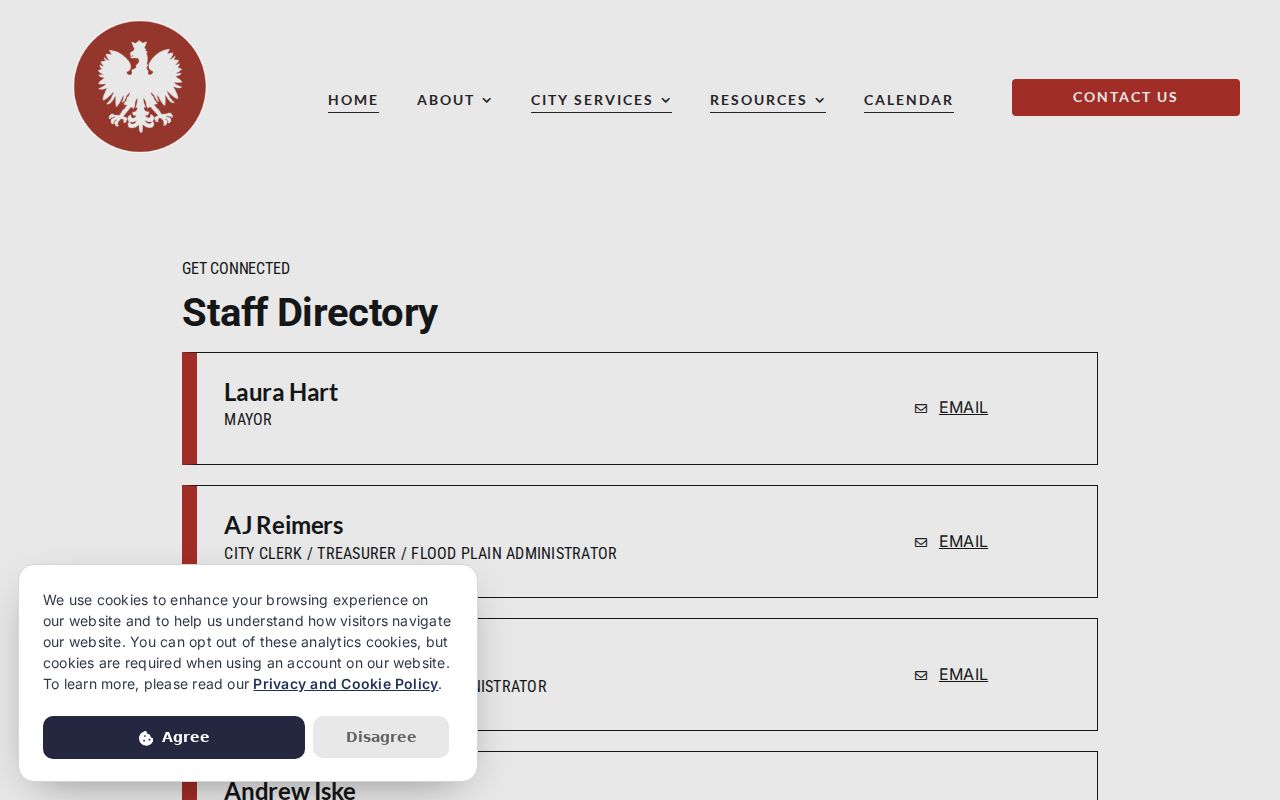Click the envelope icon in the third staff row
1280x800 pixels.
point(921,675)
